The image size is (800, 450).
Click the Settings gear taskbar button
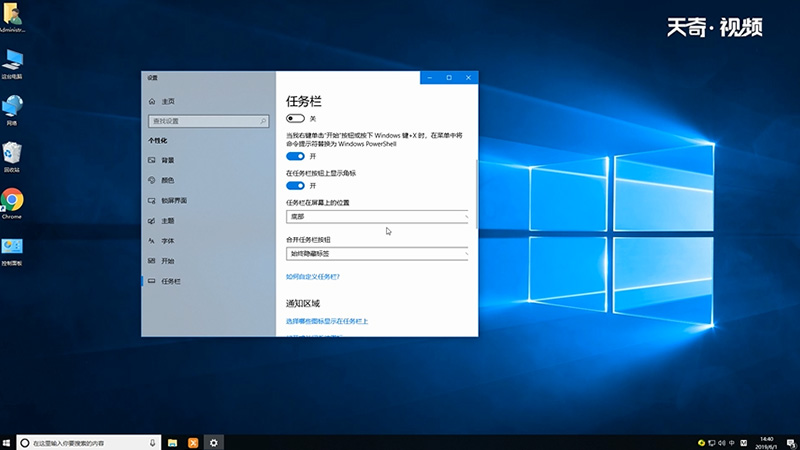tap(214, 443)
